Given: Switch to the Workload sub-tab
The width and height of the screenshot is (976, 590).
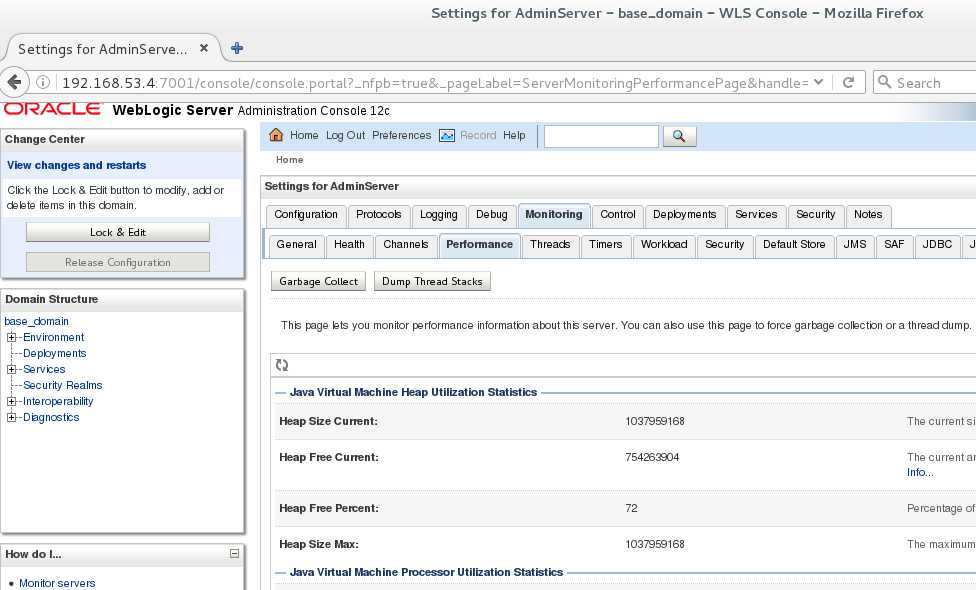Looking at the screenshot, I should 664,245.
